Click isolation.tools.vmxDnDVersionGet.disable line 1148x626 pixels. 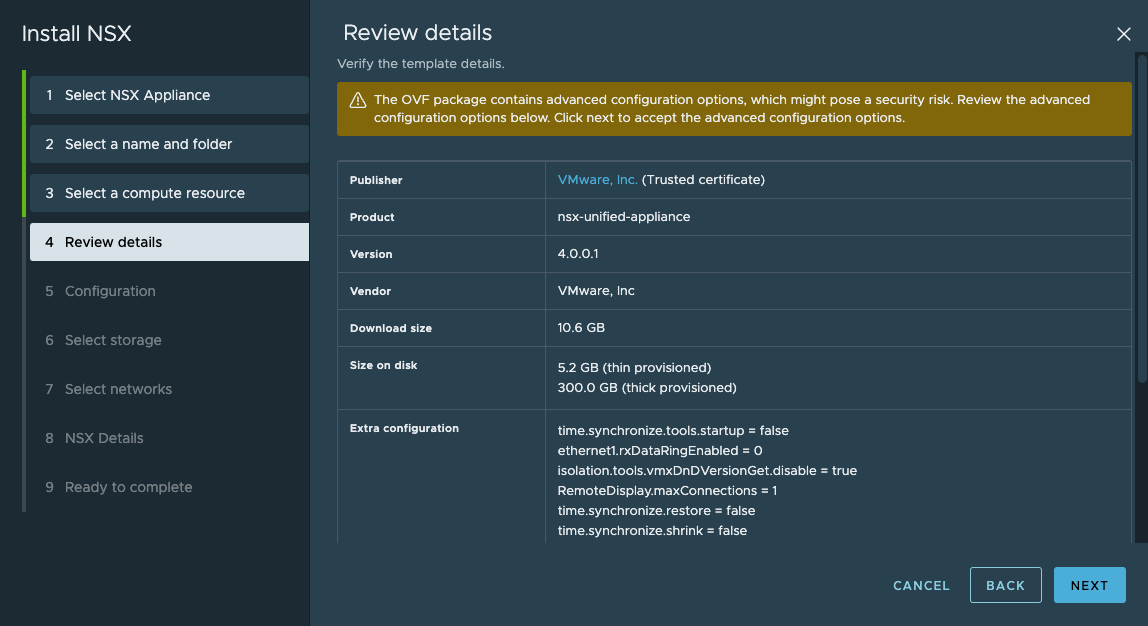tap(707, 471)
